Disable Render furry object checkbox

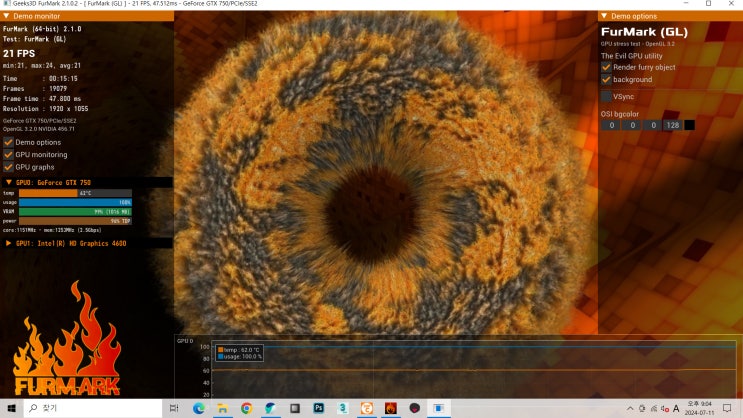[x=606, y=67]
